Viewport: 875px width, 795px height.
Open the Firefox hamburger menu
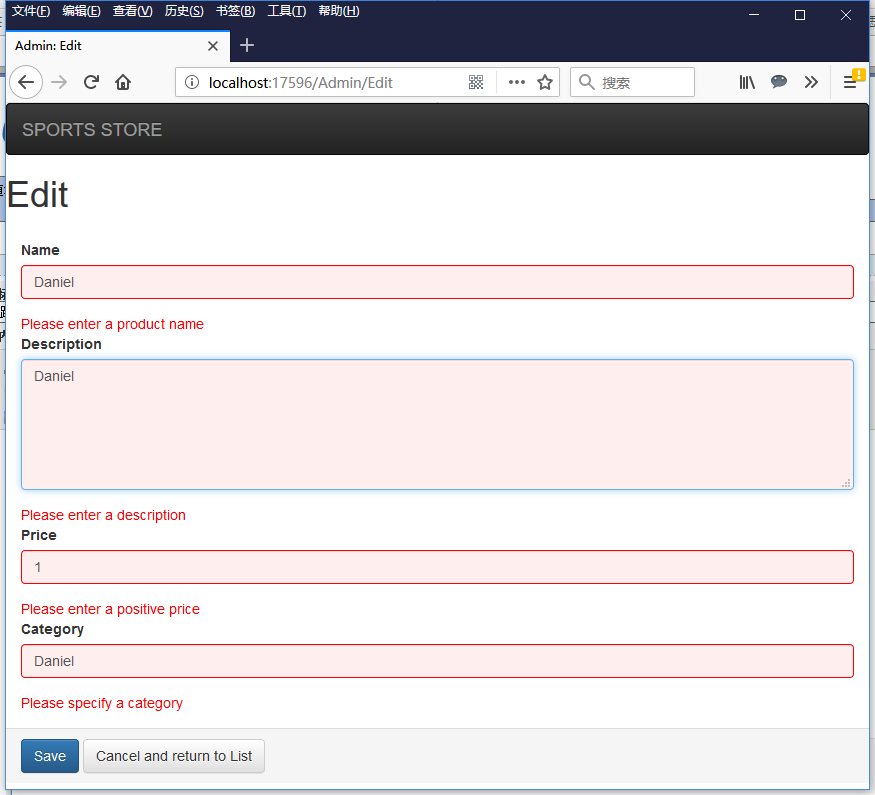pos(850,83)
